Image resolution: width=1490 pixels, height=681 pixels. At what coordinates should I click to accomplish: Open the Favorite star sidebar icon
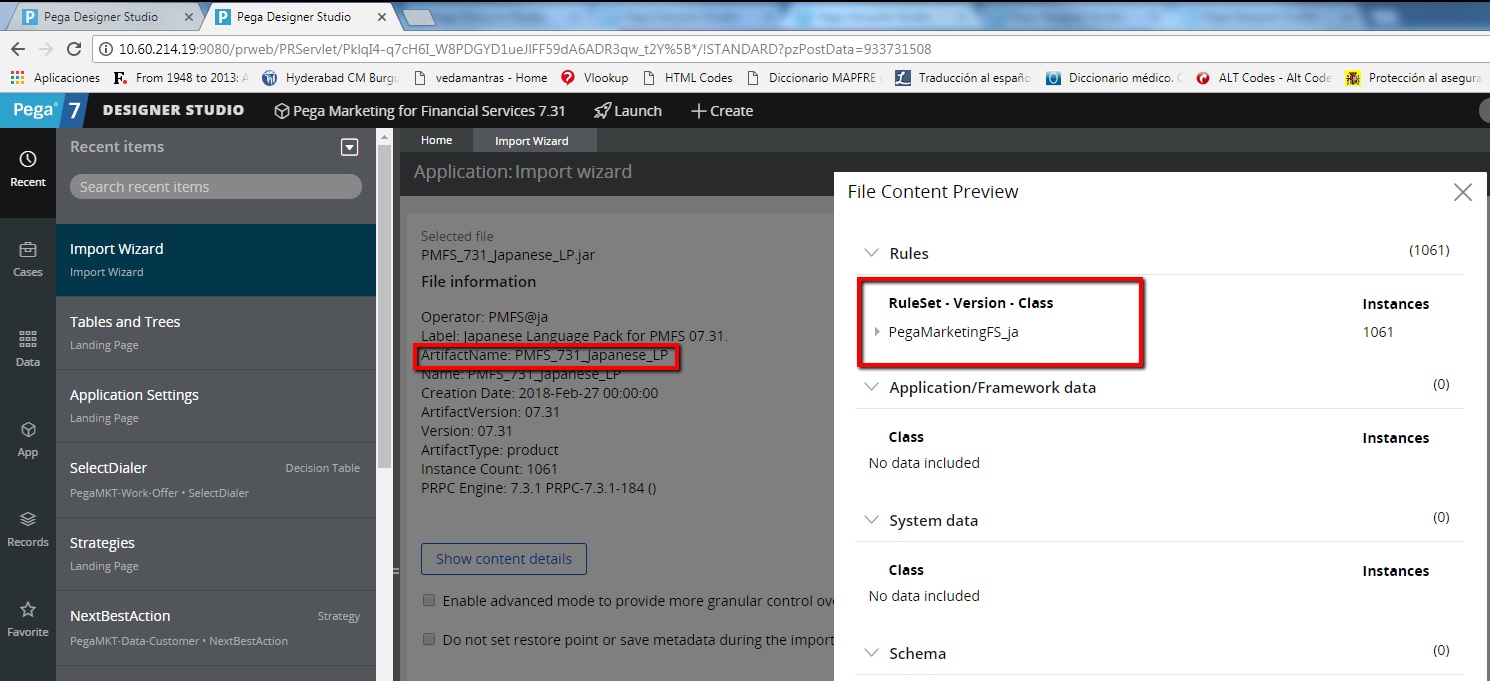coord(28,619)
